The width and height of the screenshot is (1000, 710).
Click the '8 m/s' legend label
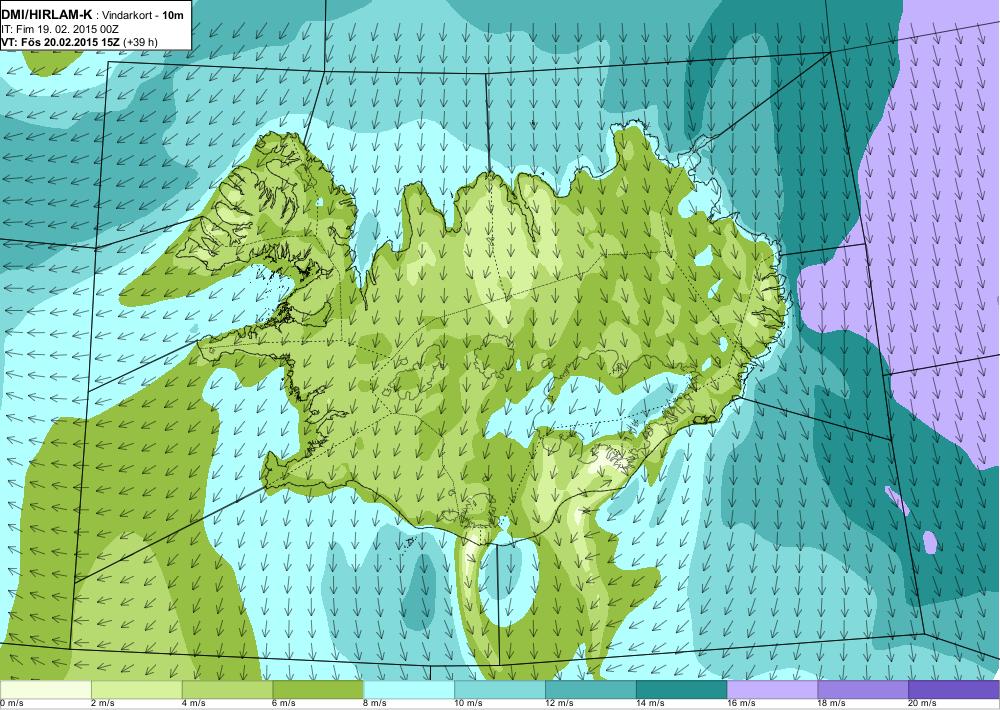point(376,704)
